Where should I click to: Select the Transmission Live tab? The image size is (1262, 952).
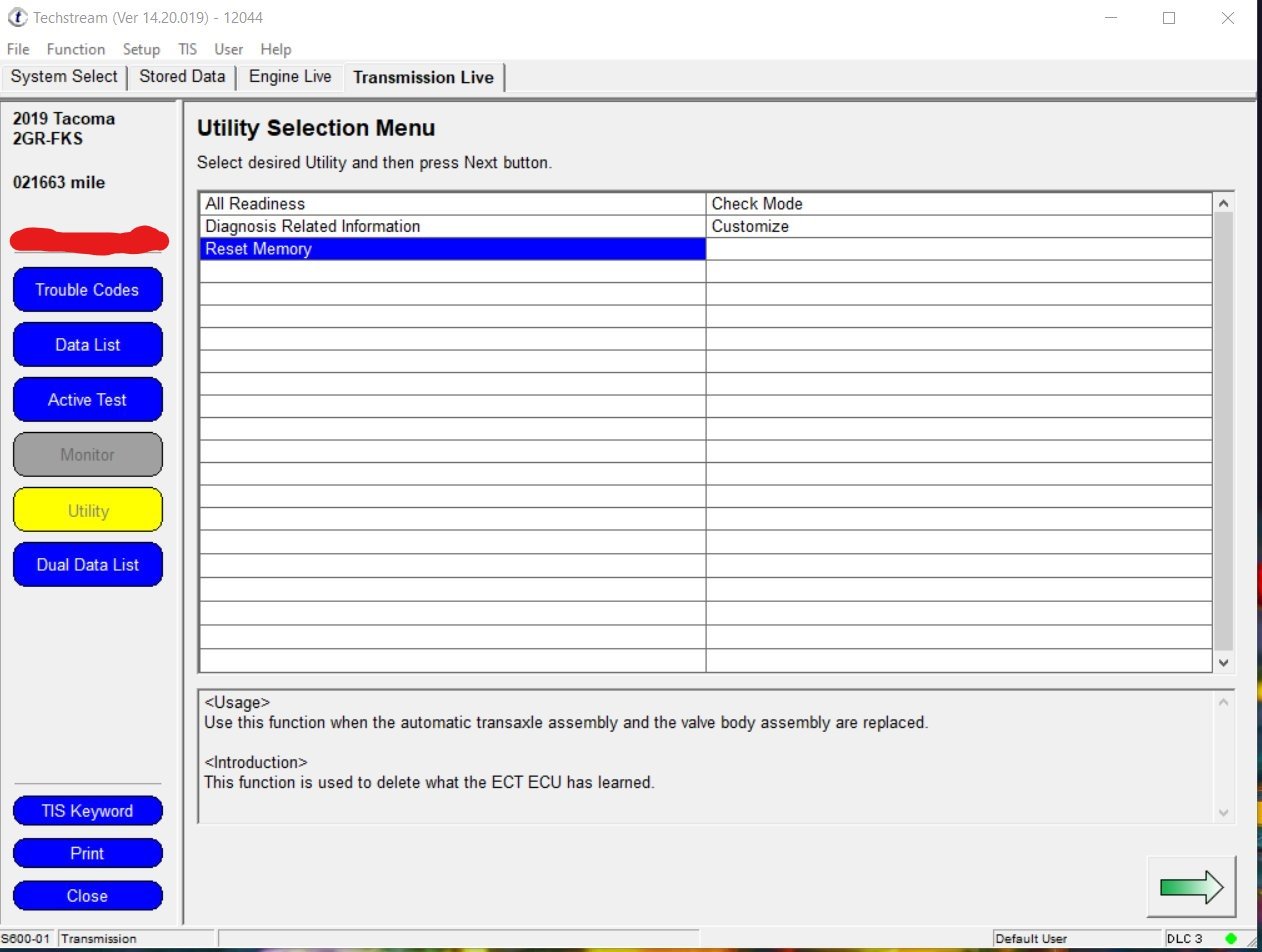click(x=424, y=77)
